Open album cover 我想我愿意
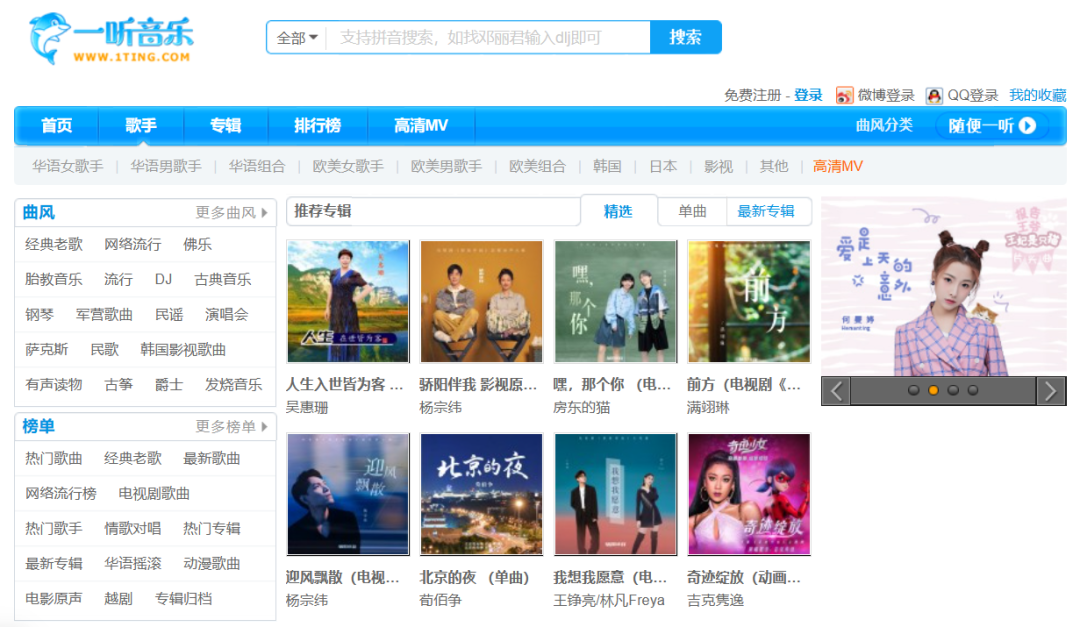This screenshot has height=627, width=1080. point(616,494)
